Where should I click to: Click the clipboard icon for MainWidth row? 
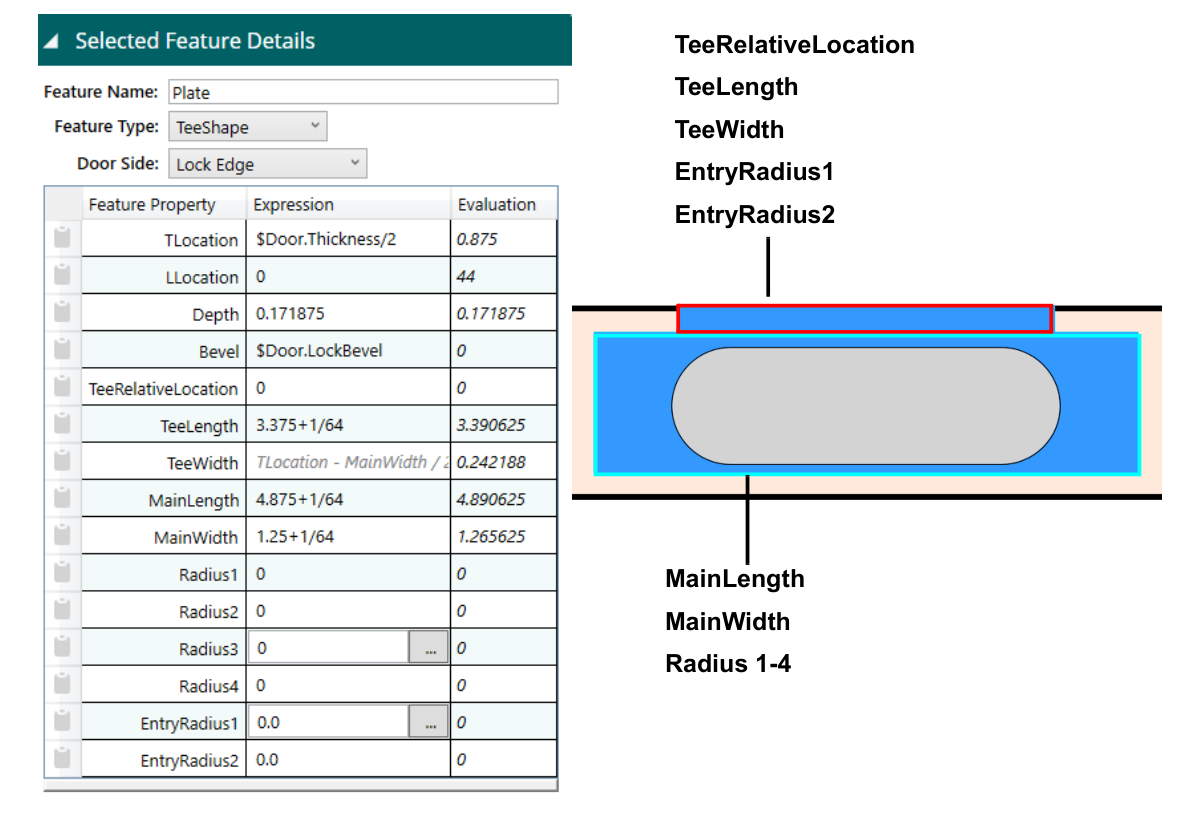click(x=62, y=536)
